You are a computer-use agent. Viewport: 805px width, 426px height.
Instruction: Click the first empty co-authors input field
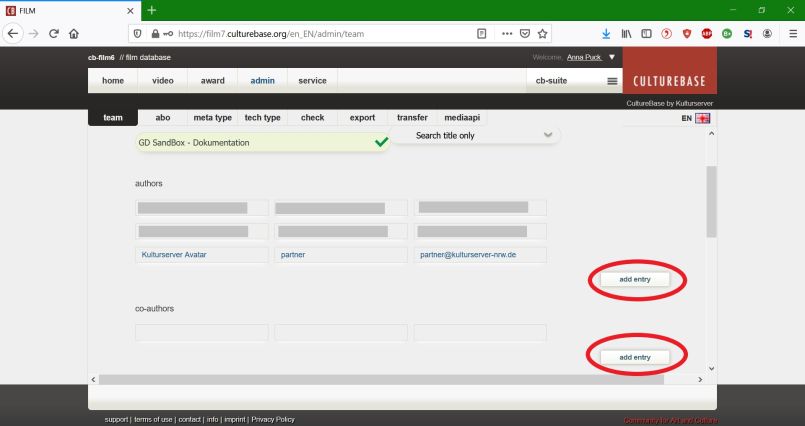tap(201, 333)
